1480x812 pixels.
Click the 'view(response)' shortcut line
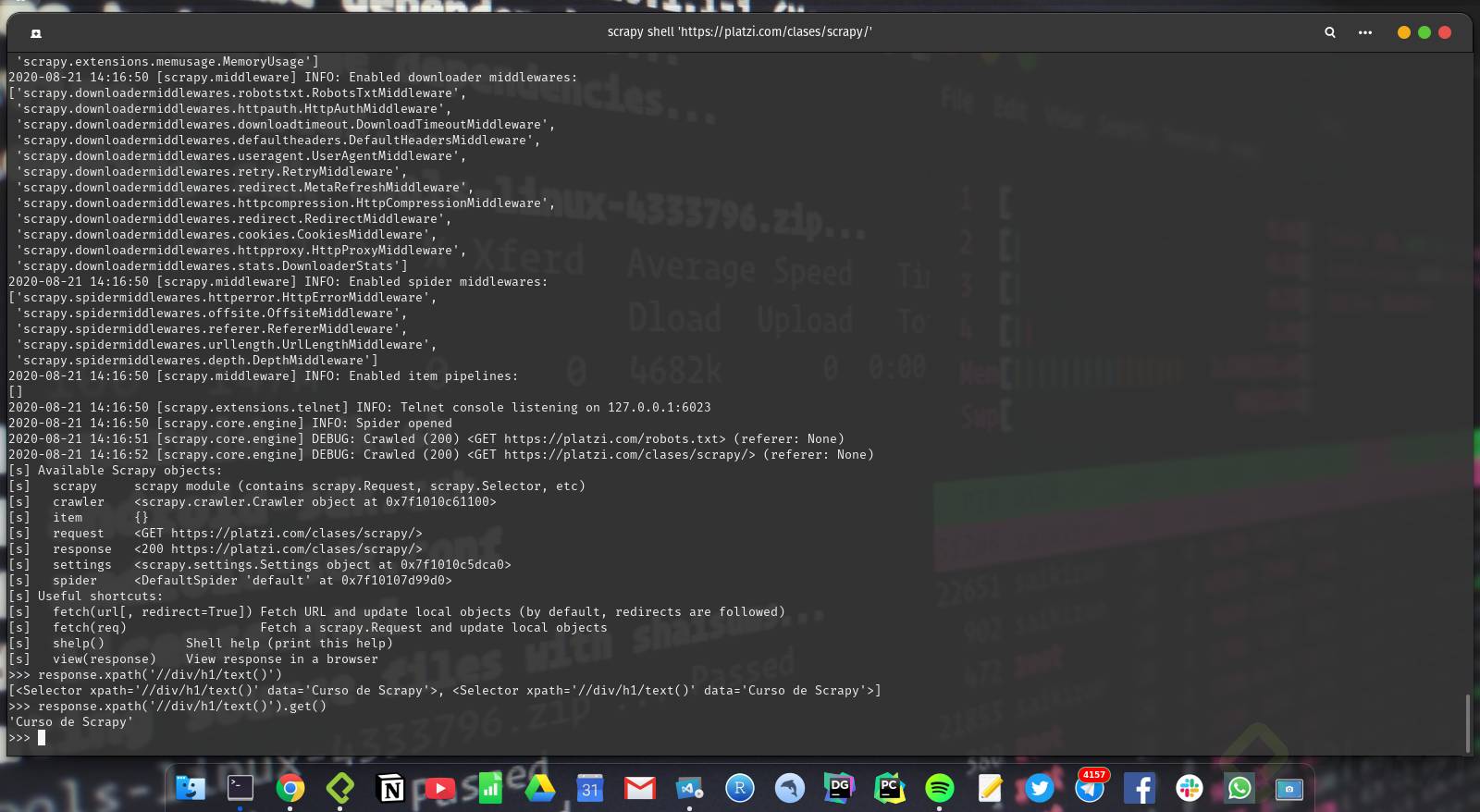click(x=193, y=659)
